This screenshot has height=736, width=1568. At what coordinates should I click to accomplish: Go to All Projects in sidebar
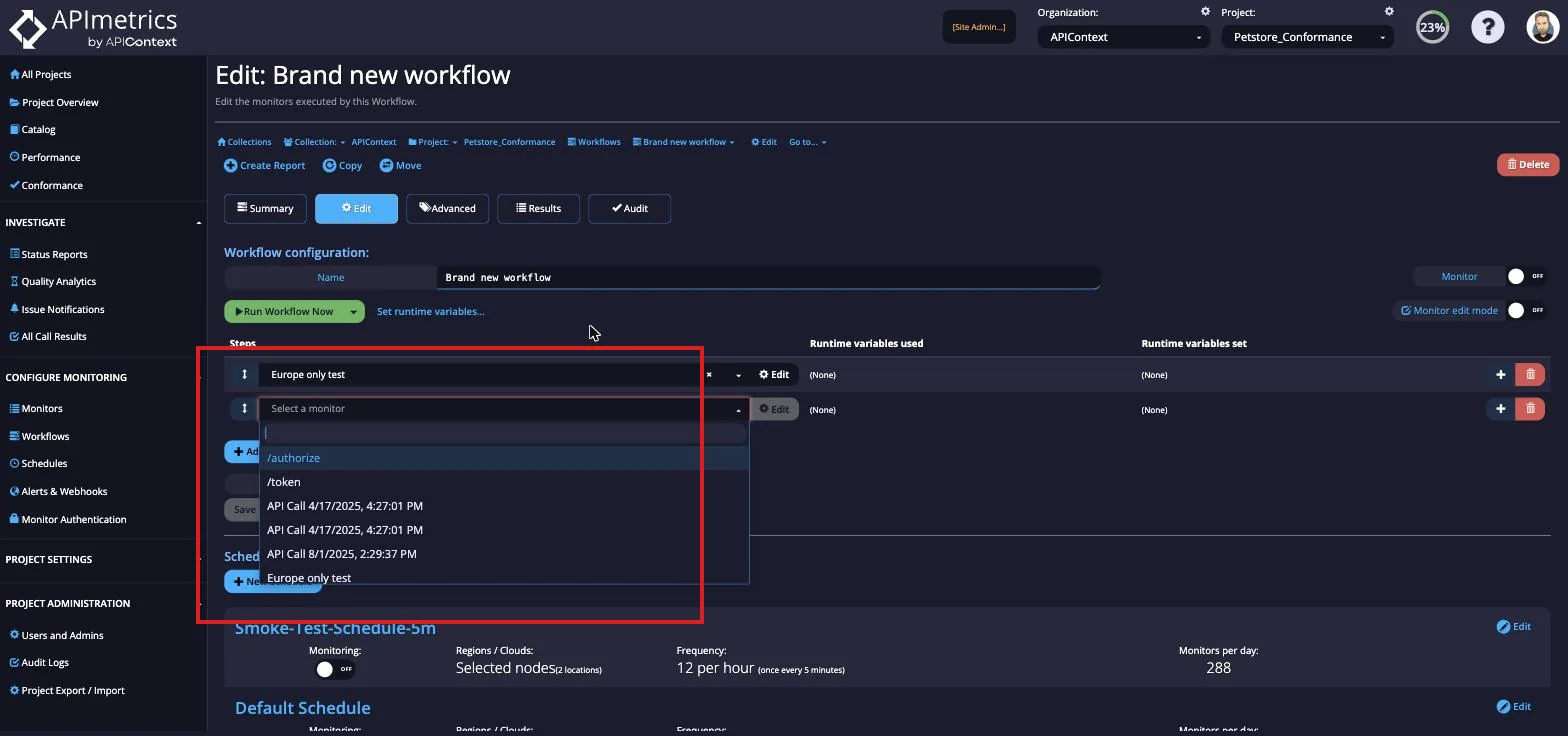41,74
